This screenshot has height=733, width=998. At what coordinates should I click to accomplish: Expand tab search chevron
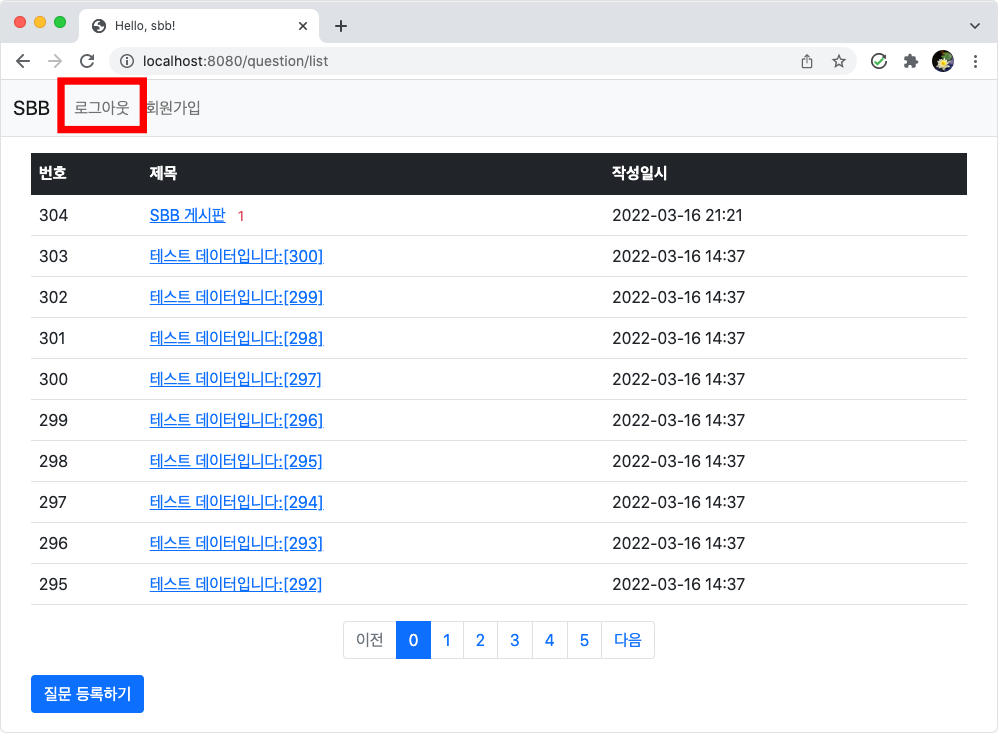click(974, 26)
